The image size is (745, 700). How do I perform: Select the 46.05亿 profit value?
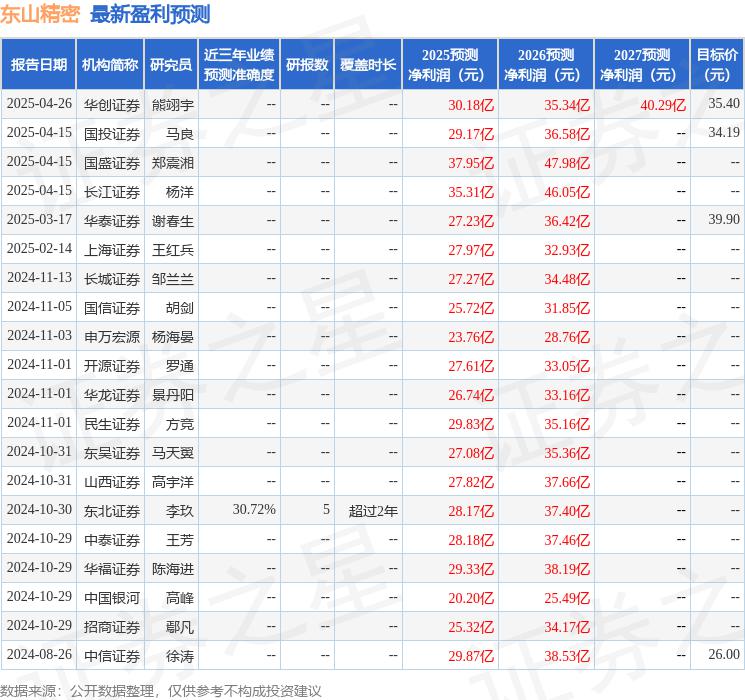[567, 192]
